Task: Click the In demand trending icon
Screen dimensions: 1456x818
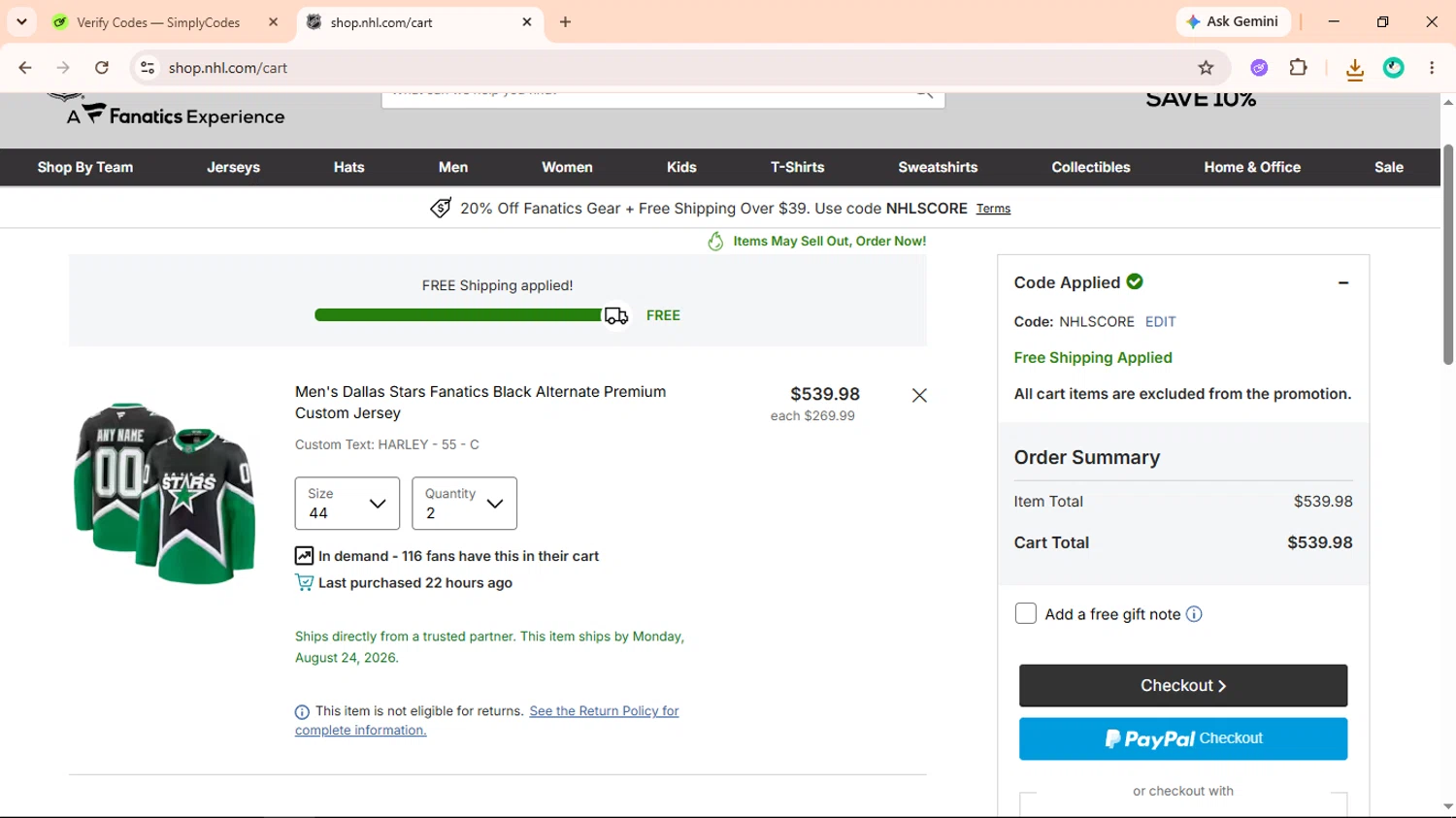Action: pos(304,556)
